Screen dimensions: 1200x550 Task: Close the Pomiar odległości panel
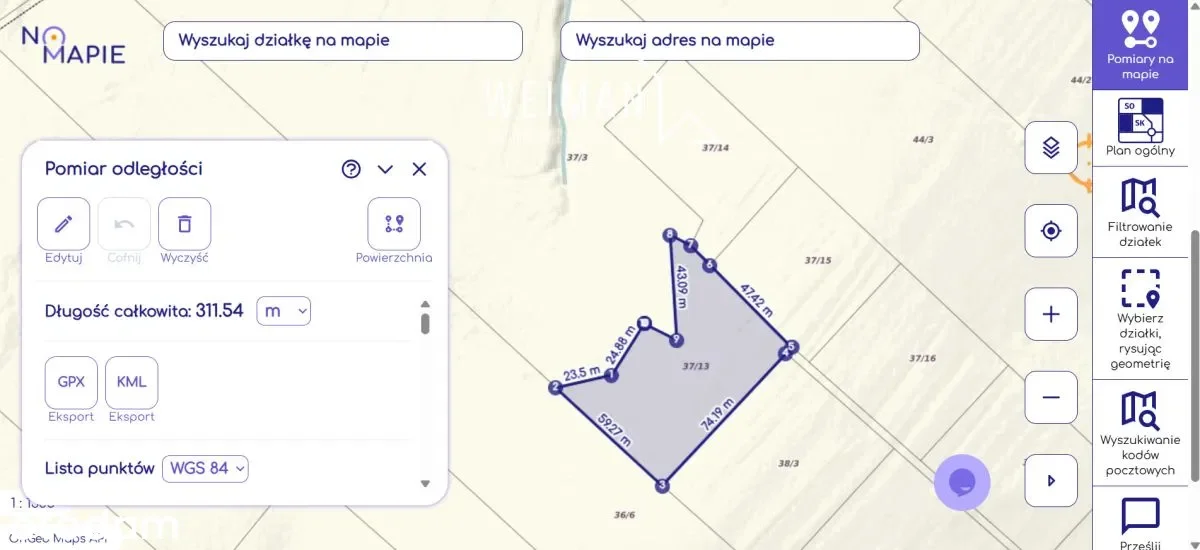419,169
